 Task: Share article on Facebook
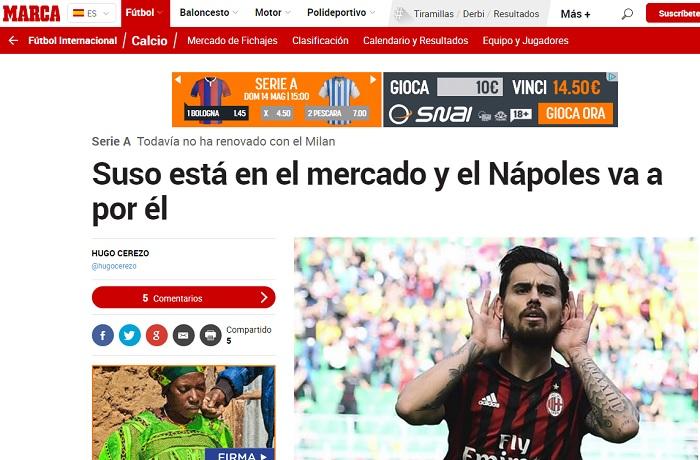[103, 335]
